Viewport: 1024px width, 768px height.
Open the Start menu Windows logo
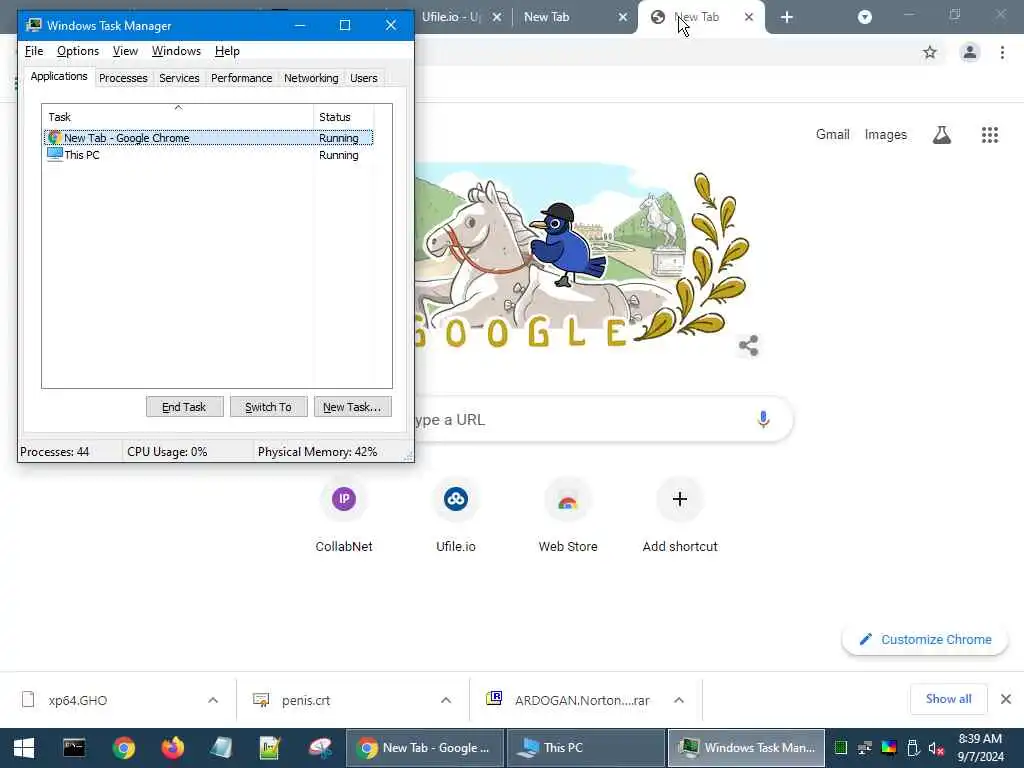coord(24,748)
